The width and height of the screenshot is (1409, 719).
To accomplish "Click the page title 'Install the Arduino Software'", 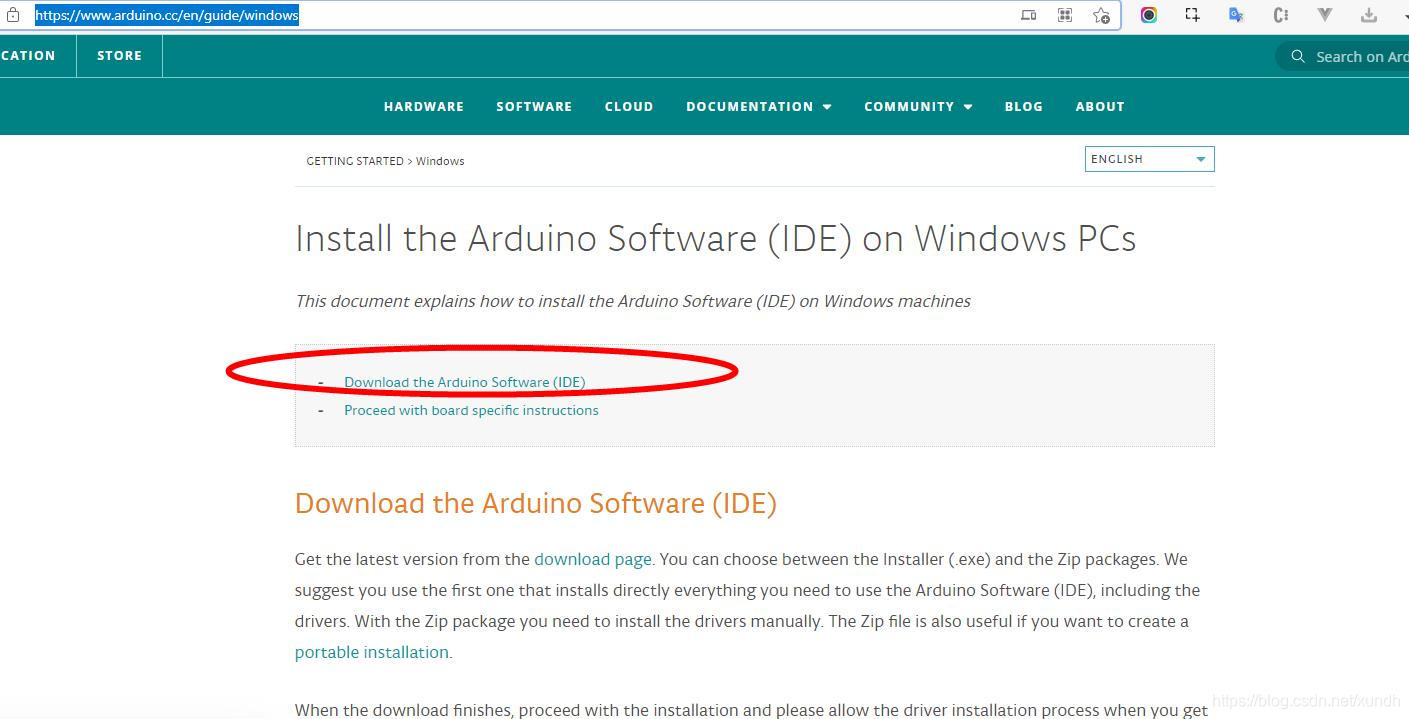I will click(x=715, y=239).
